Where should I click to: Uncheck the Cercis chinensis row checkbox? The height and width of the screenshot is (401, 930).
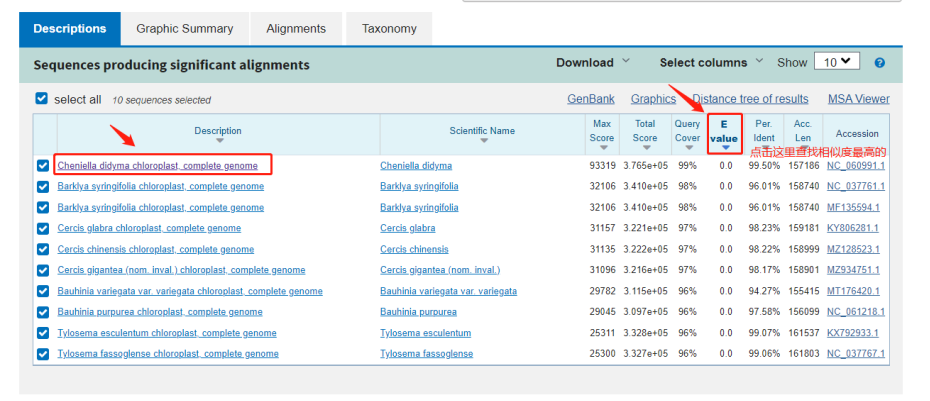(x=43, y=249)
